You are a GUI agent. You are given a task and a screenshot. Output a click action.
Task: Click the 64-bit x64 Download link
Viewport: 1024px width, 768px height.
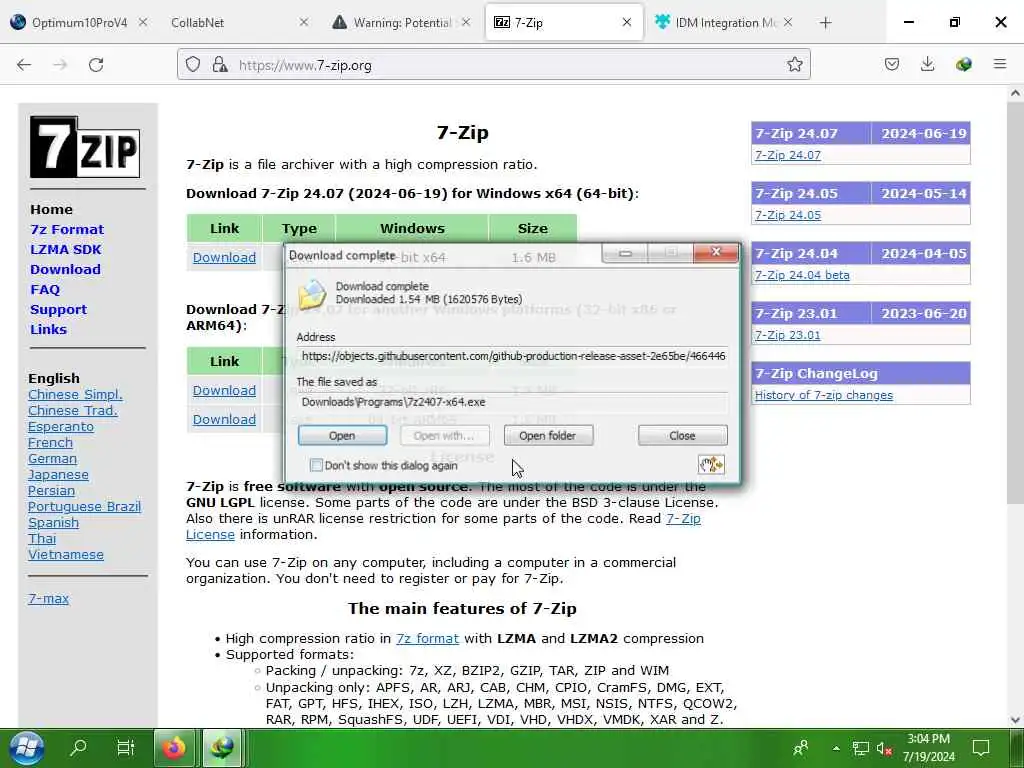point(224,257)
